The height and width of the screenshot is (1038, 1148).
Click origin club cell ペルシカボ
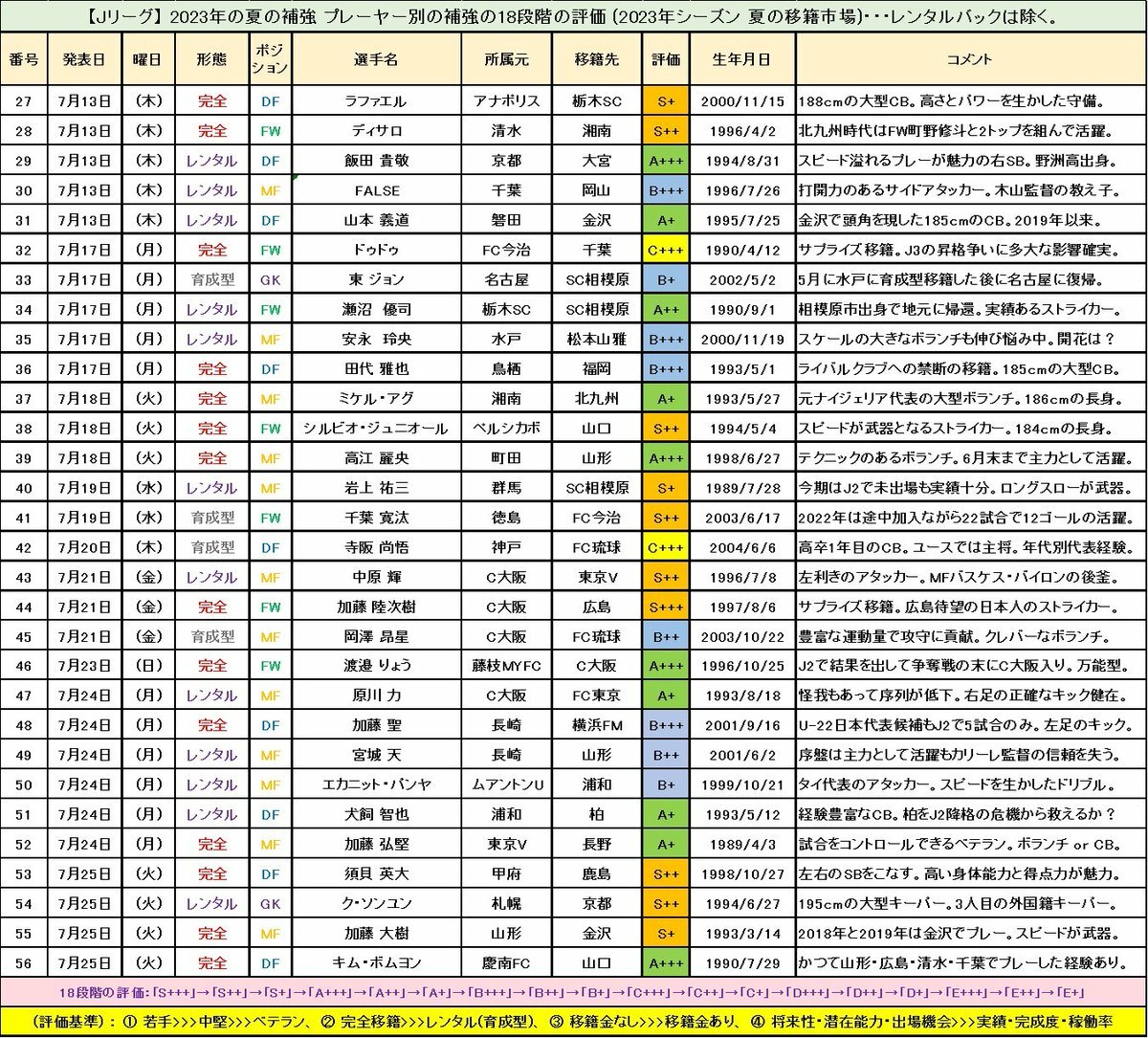pyautogui.click(x=508, y=428)
